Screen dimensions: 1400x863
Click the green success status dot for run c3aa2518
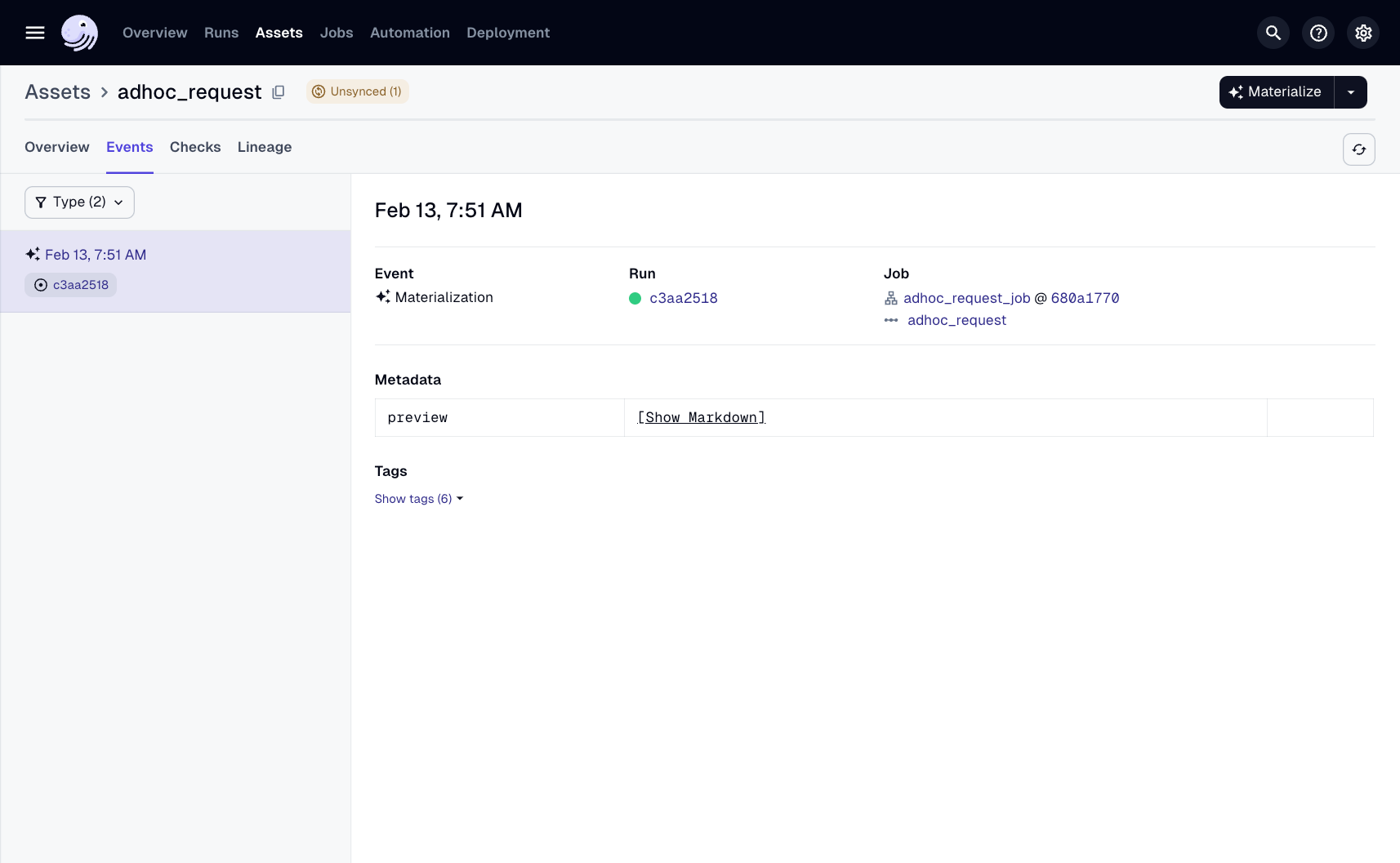(x=635, y=299)
